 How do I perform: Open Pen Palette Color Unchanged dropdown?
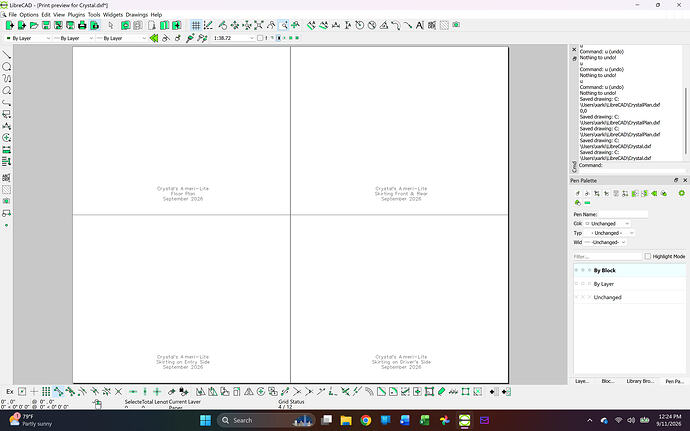coord(607,224)
